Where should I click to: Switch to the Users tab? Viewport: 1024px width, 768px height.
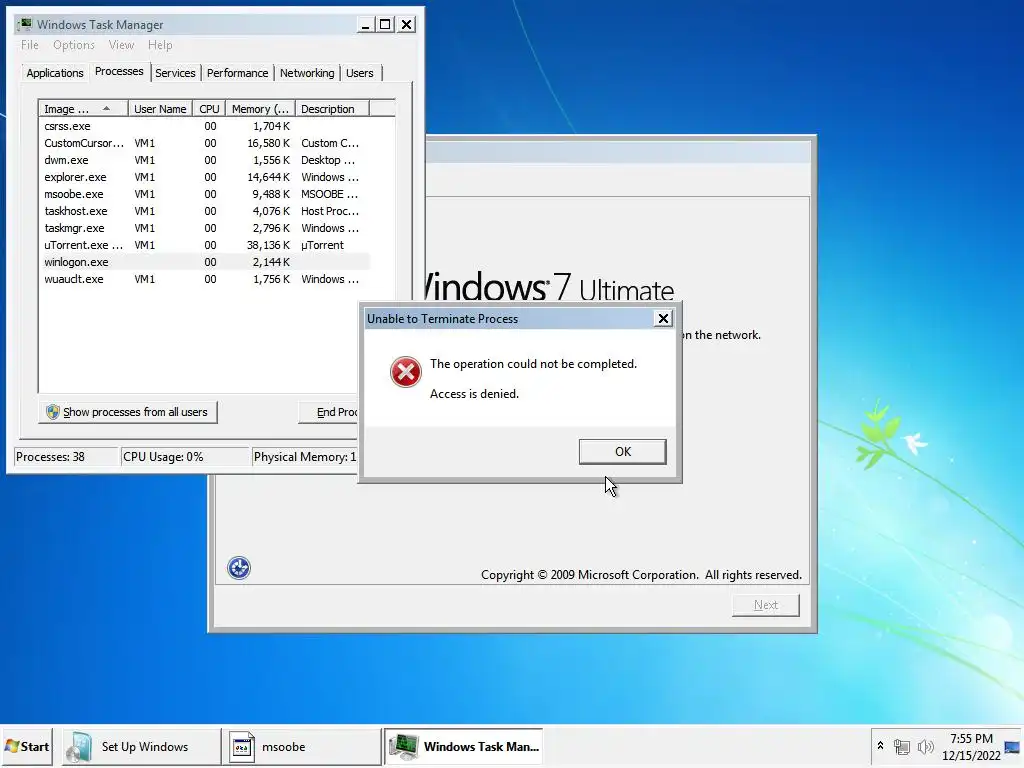360,73
